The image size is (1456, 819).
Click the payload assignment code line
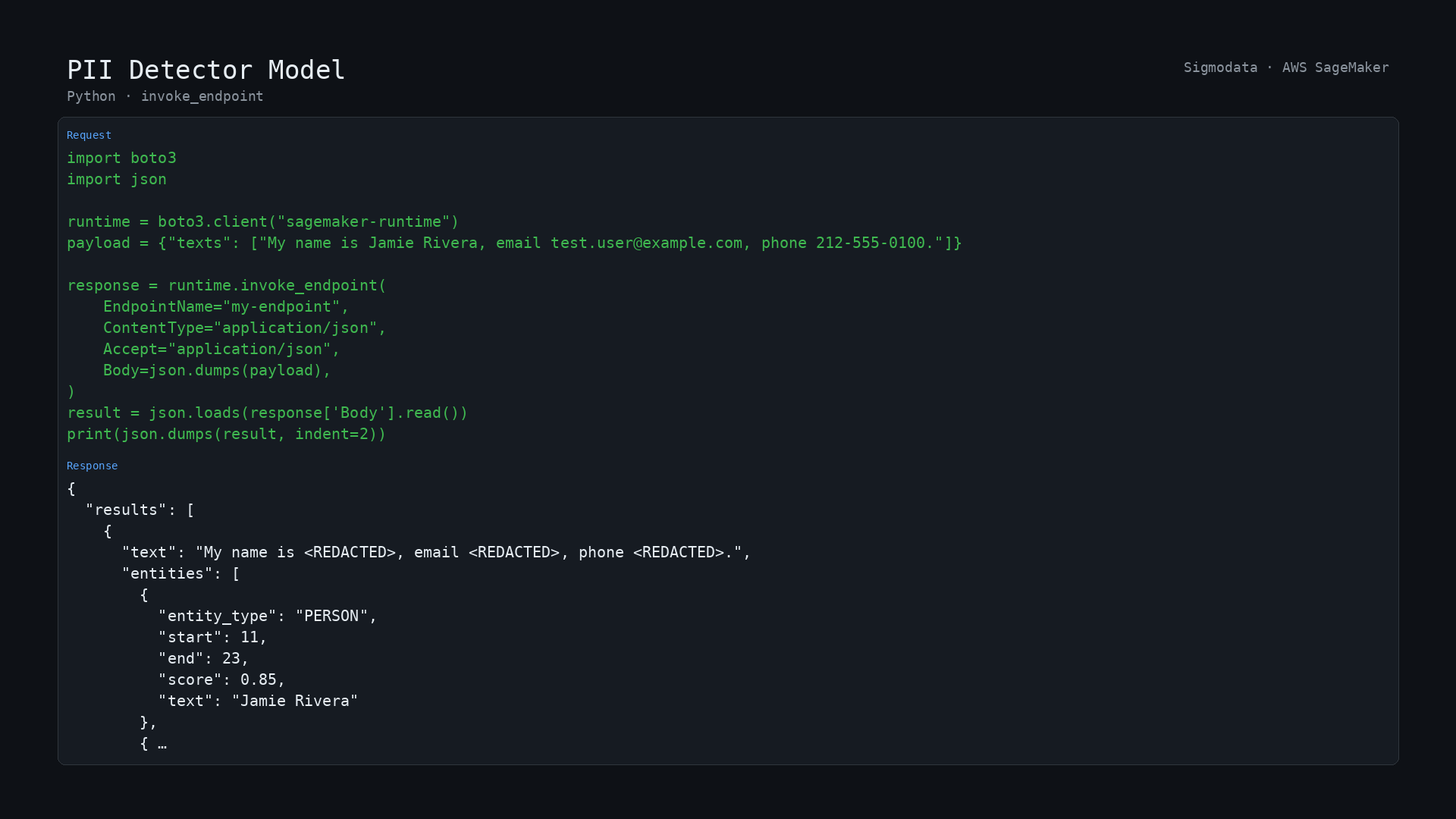(x=514, y=243)
